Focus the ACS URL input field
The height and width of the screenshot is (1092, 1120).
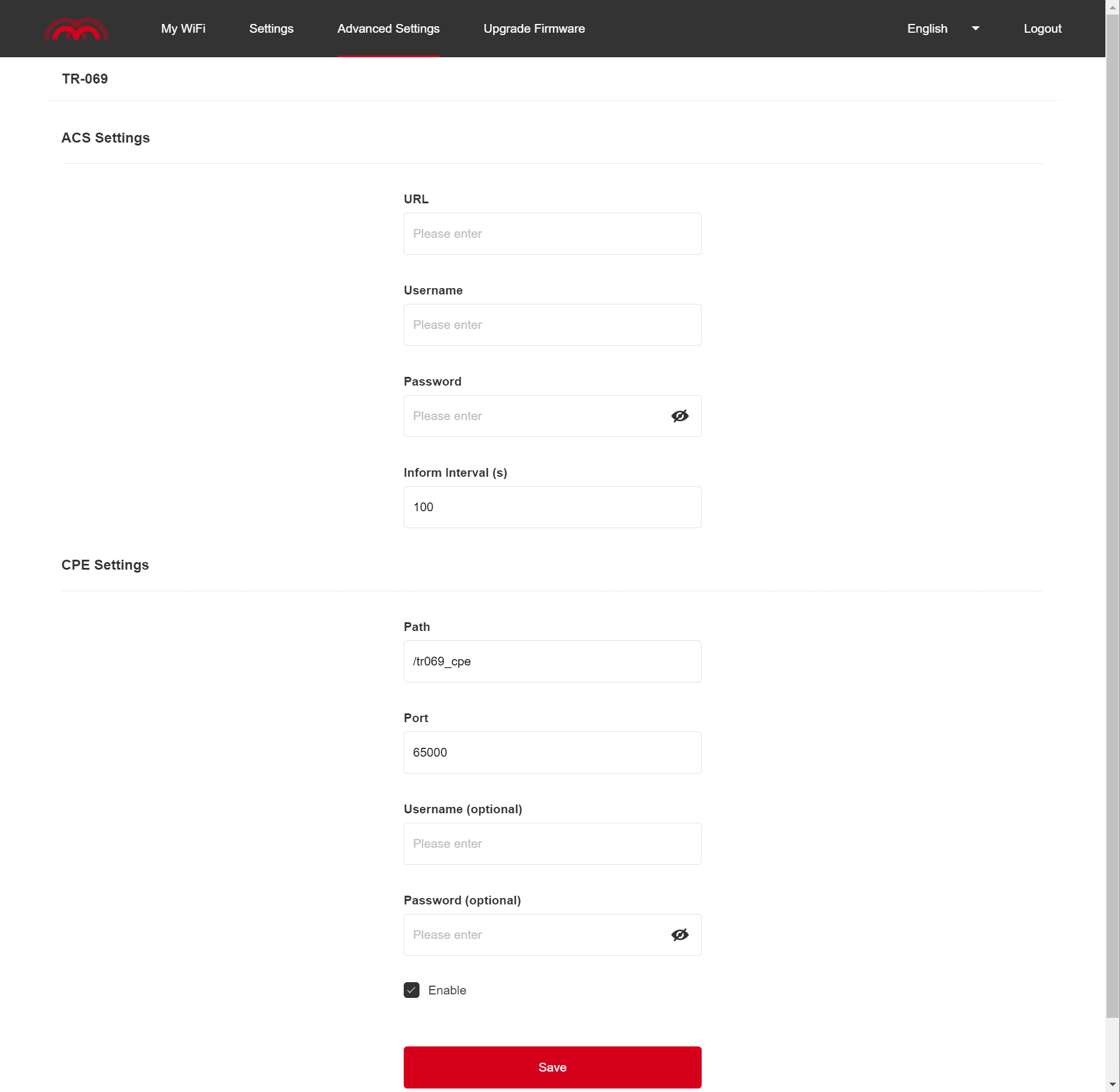click(x=552, y=234)
